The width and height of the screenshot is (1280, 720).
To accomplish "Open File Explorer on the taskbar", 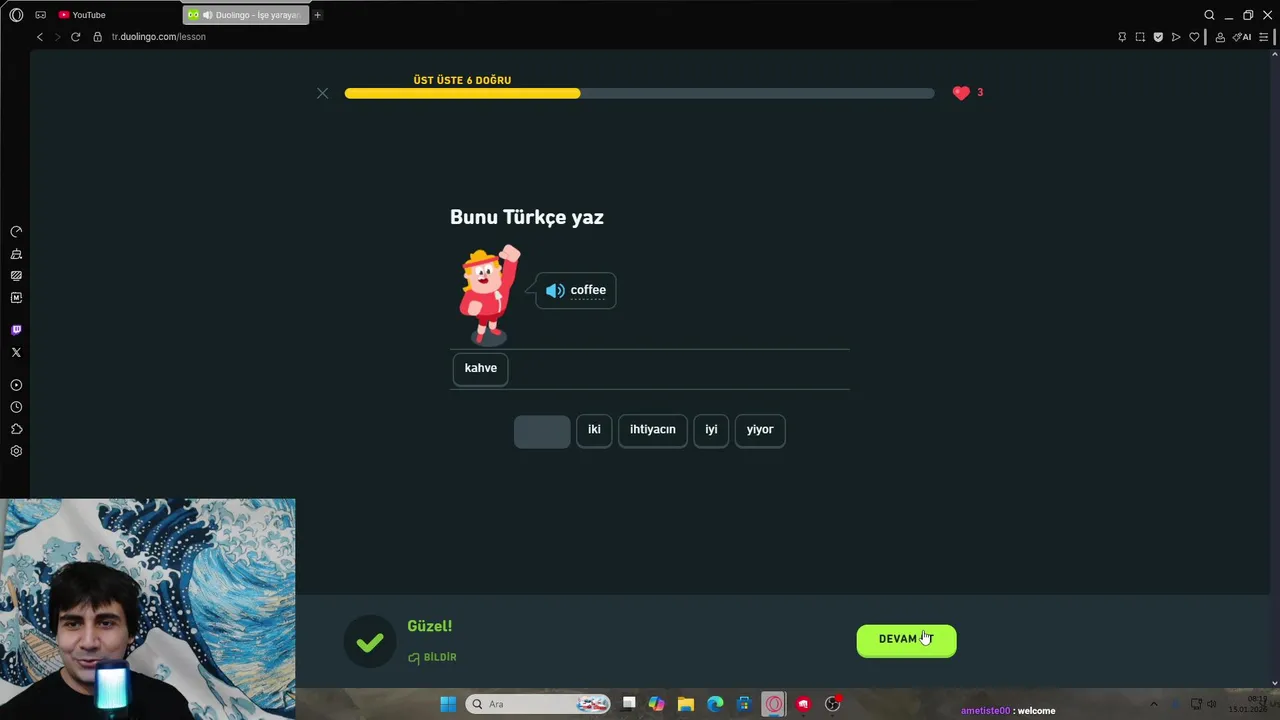I will (x=686, y=704).
